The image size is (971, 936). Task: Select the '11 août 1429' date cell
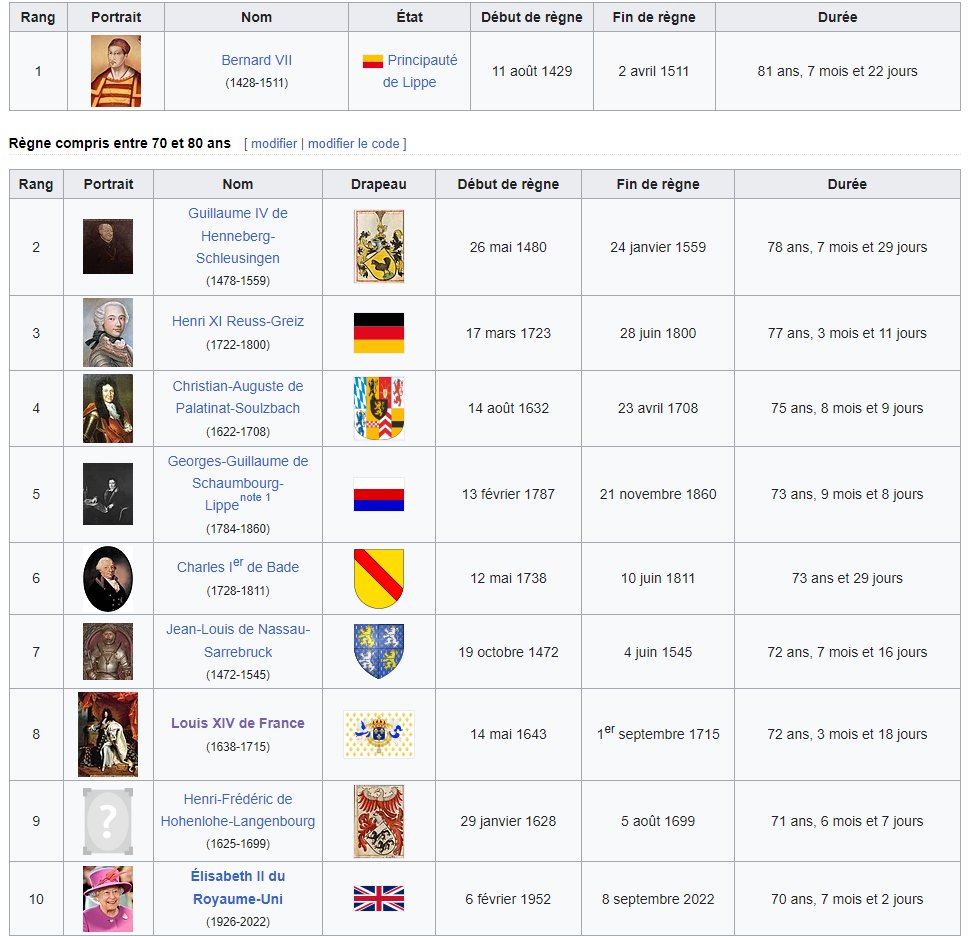coord(532,71)
